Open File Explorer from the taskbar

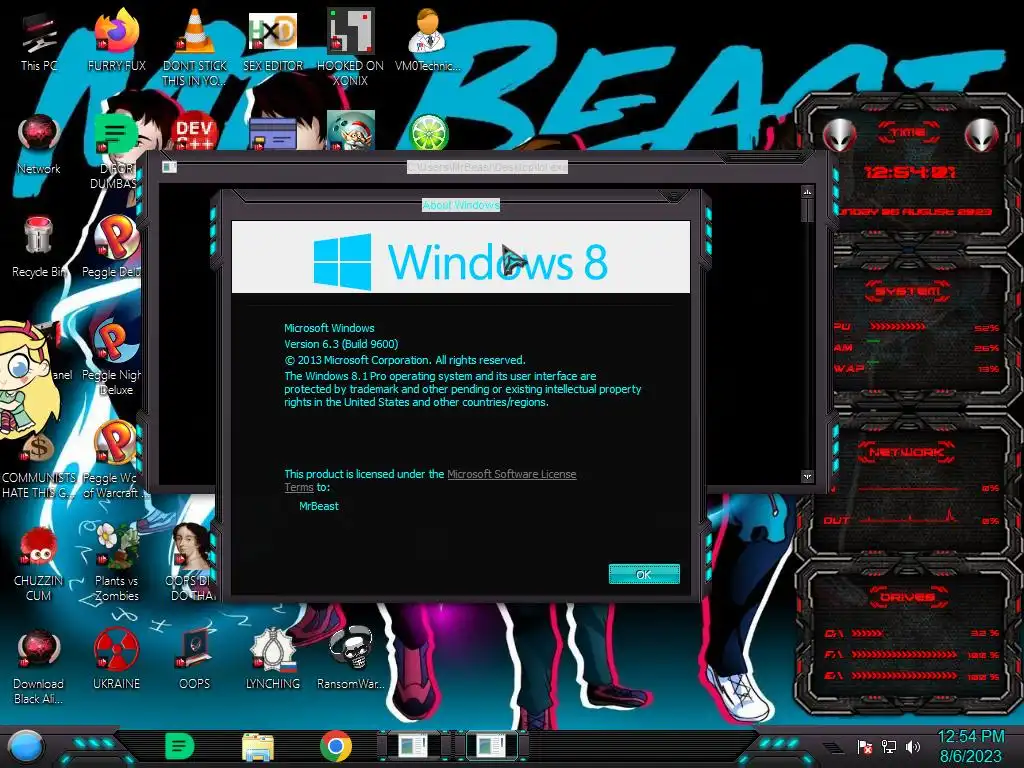click(258, 747)
